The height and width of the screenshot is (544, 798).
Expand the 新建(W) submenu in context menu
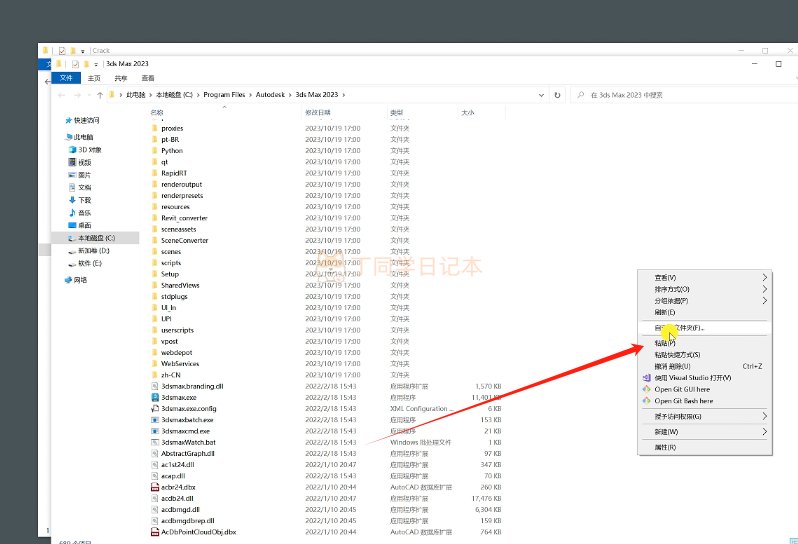765,432
